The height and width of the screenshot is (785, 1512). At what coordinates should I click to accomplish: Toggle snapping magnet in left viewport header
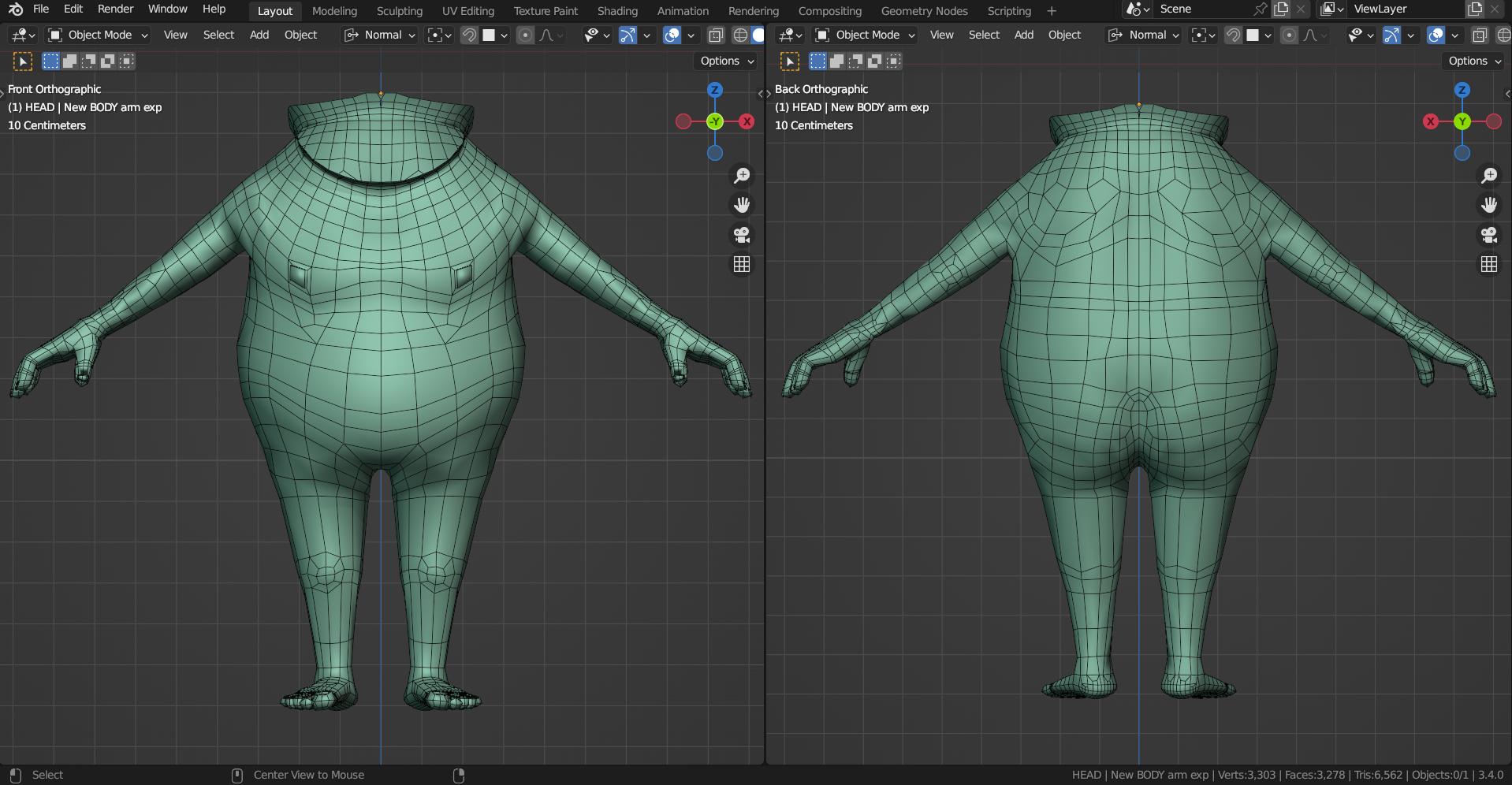tap(469, 35)
